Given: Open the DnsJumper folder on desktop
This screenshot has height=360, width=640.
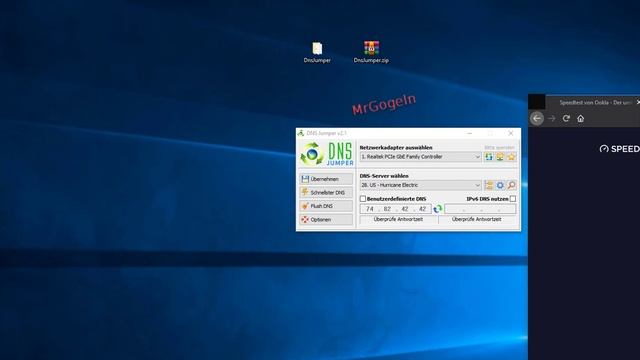Looking at the screenshot, I should coord(317,52).
